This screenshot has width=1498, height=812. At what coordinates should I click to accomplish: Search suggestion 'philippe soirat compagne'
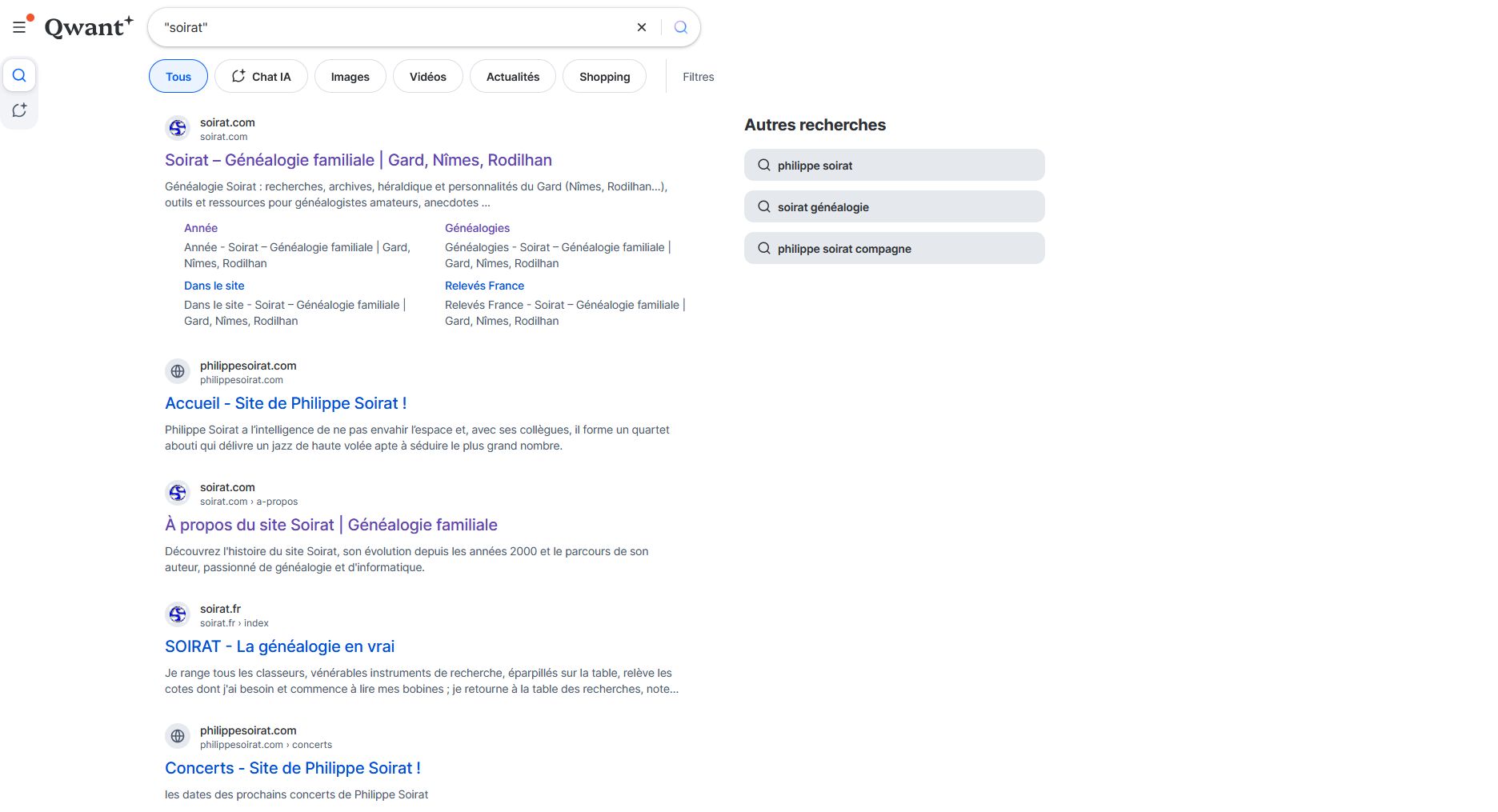click(x=895, y=248)
